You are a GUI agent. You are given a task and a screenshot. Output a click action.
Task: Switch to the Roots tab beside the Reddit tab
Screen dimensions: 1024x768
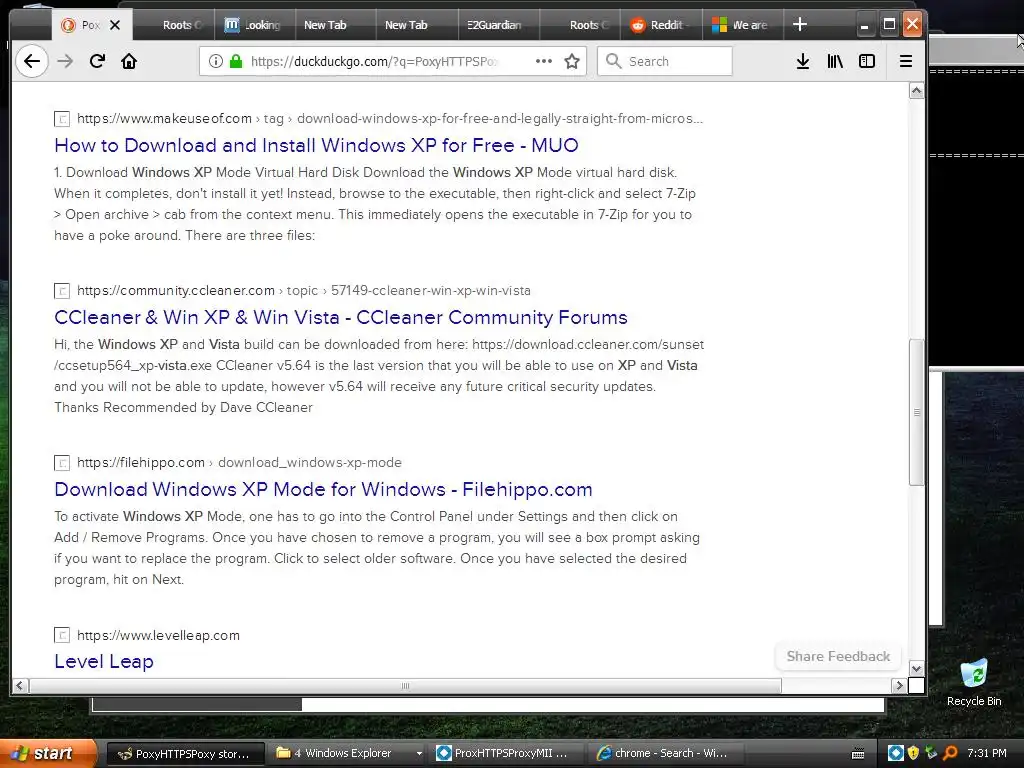tap(580, 25)
